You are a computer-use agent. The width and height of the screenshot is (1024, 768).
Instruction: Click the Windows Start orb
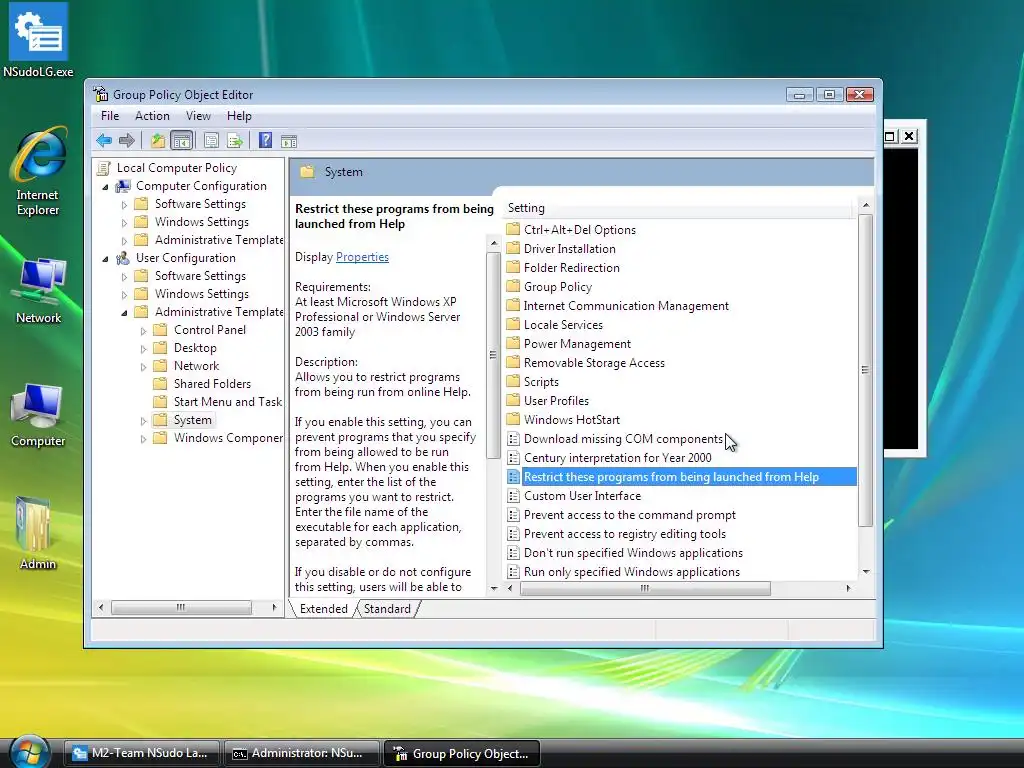(x=29, y=752)
